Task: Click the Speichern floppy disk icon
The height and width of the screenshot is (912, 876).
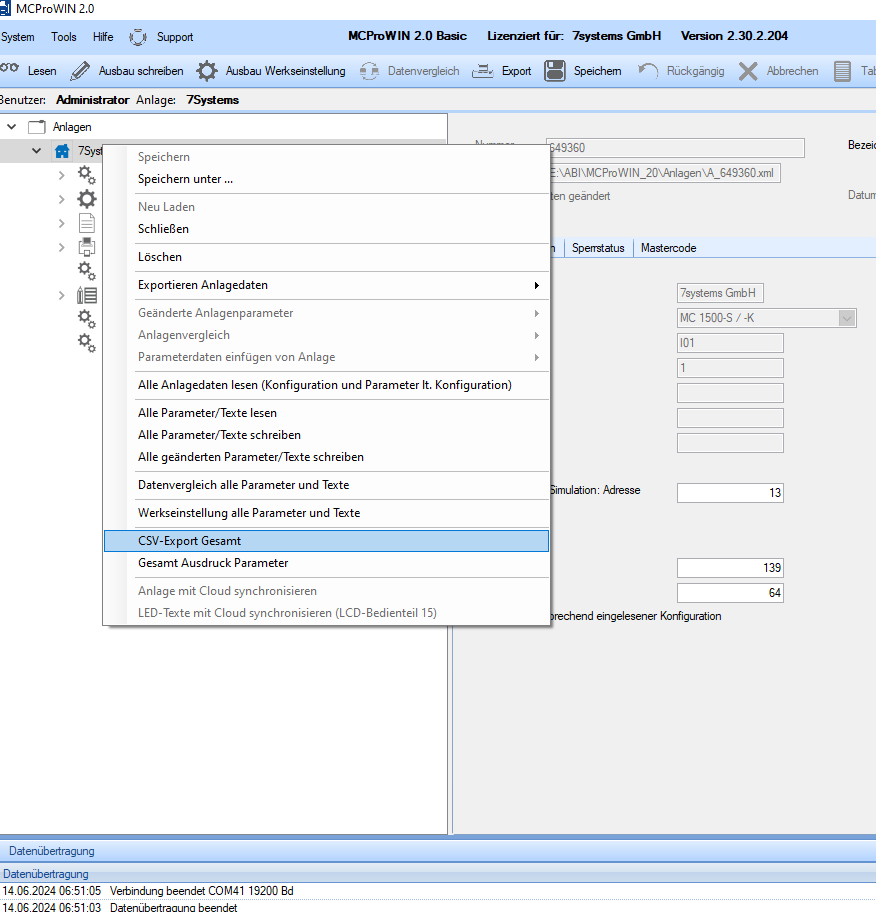Action: tap(555, 71)
